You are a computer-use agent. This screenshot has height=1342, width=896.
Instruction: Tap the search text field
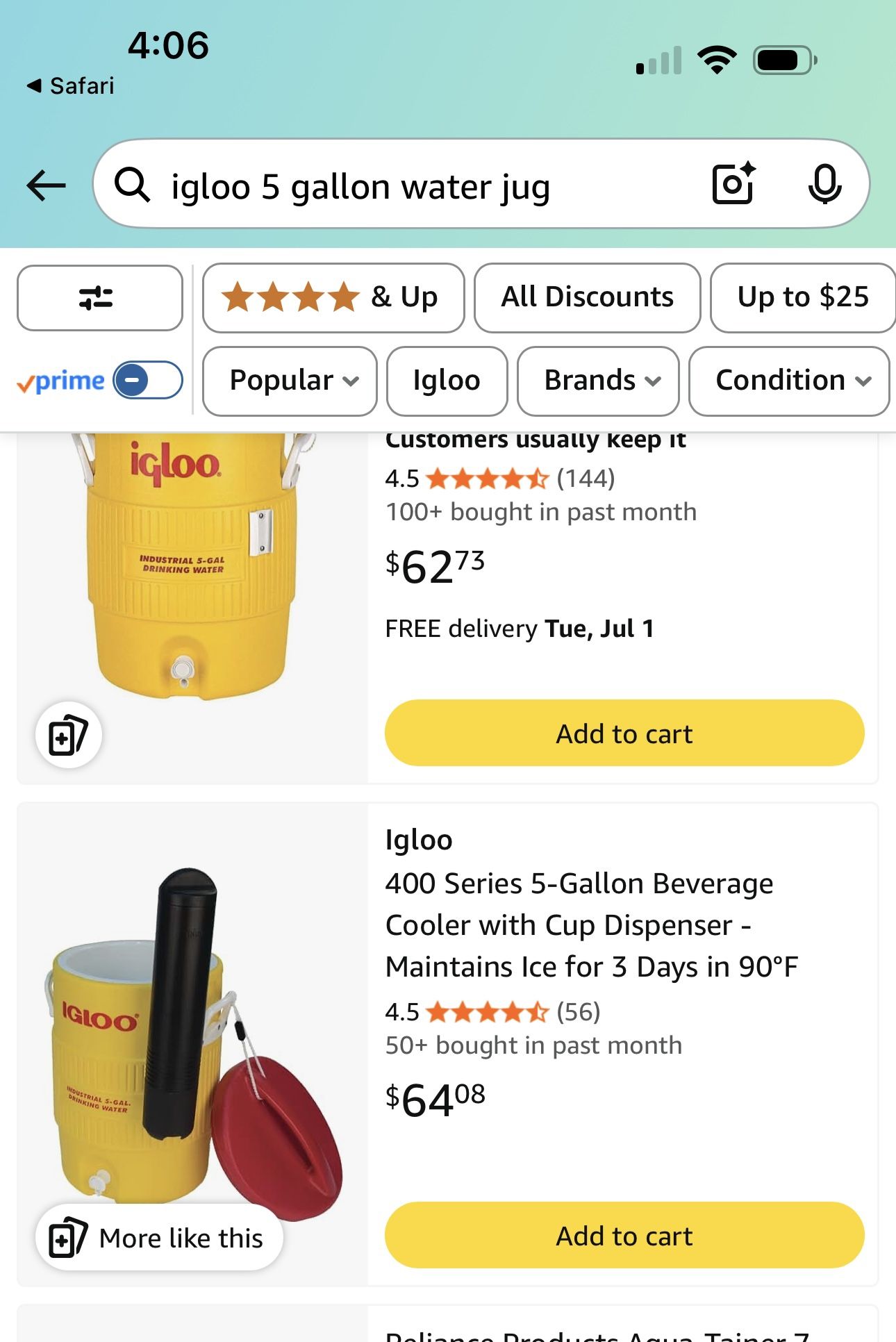(417, 187)
